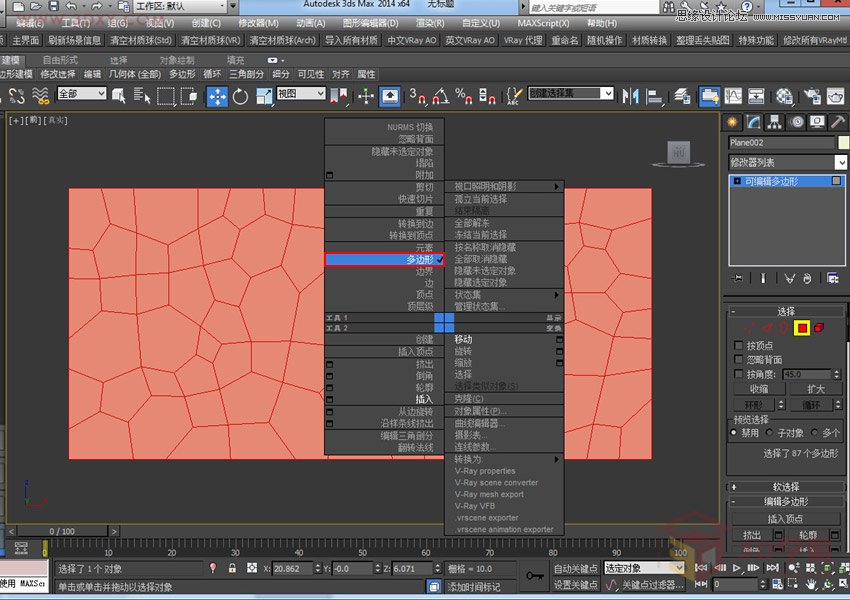The height and width of the screenshot is (600, 850).
Task: Select the 子对象 radio button under 预览选择
Action: 769,431
